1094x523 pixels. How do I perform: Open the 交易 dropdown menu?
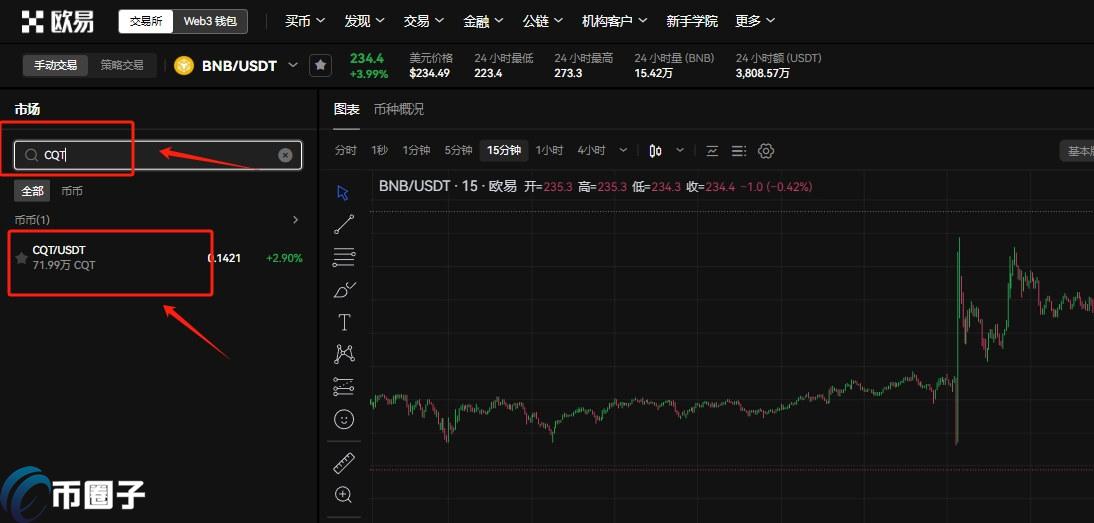tap(424, 22)
